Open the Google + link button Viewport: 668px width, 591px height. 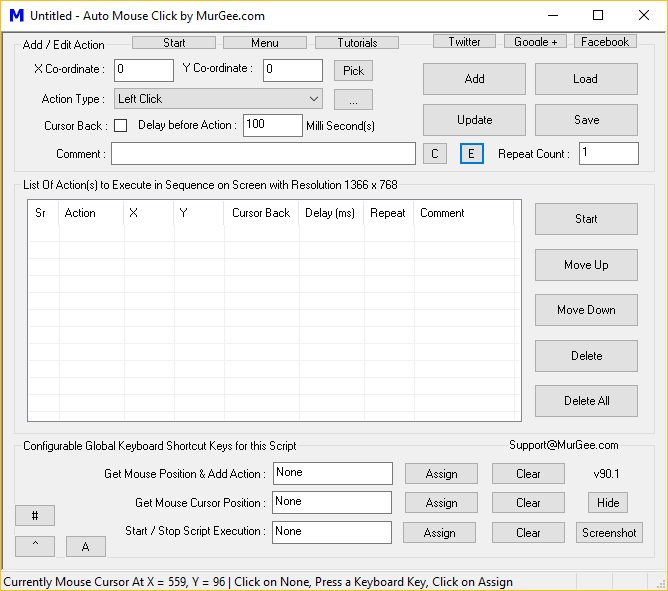pyautogui.click(x=536, y=41)
